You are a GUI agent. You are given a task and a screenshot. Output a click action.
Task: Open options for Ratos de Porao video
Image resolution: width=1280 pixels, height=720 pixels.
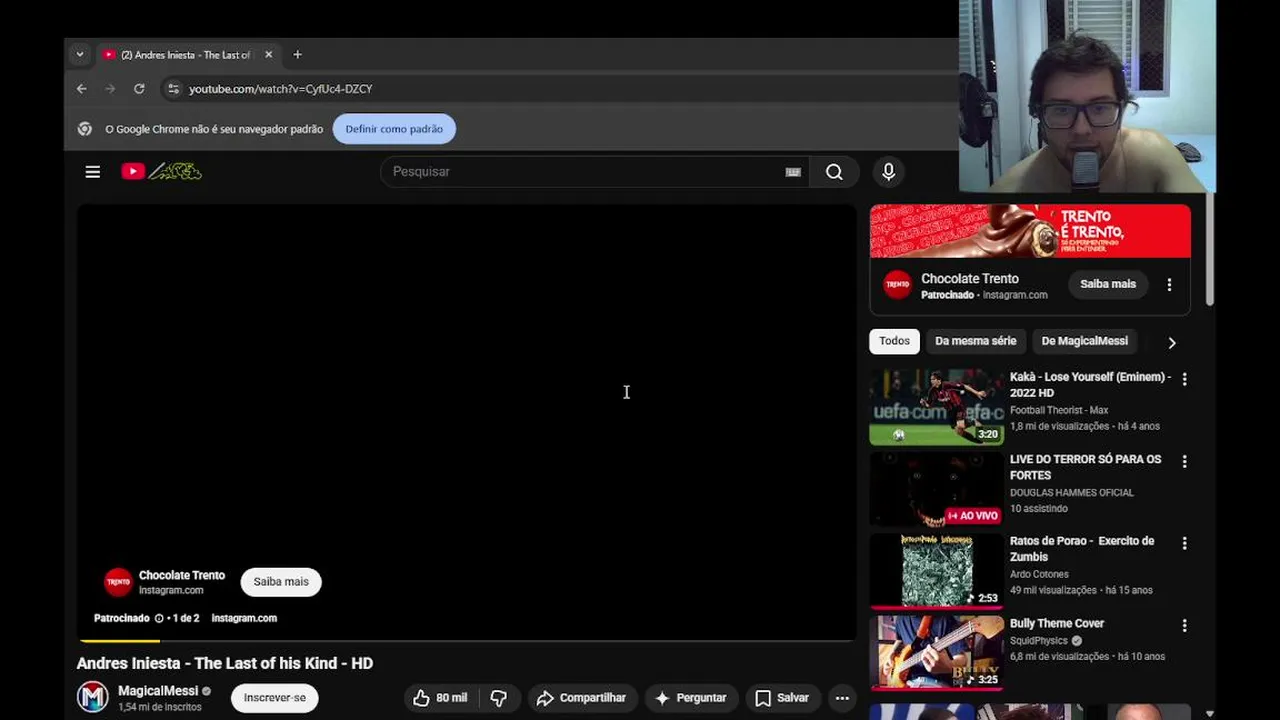pos(1184,544)
